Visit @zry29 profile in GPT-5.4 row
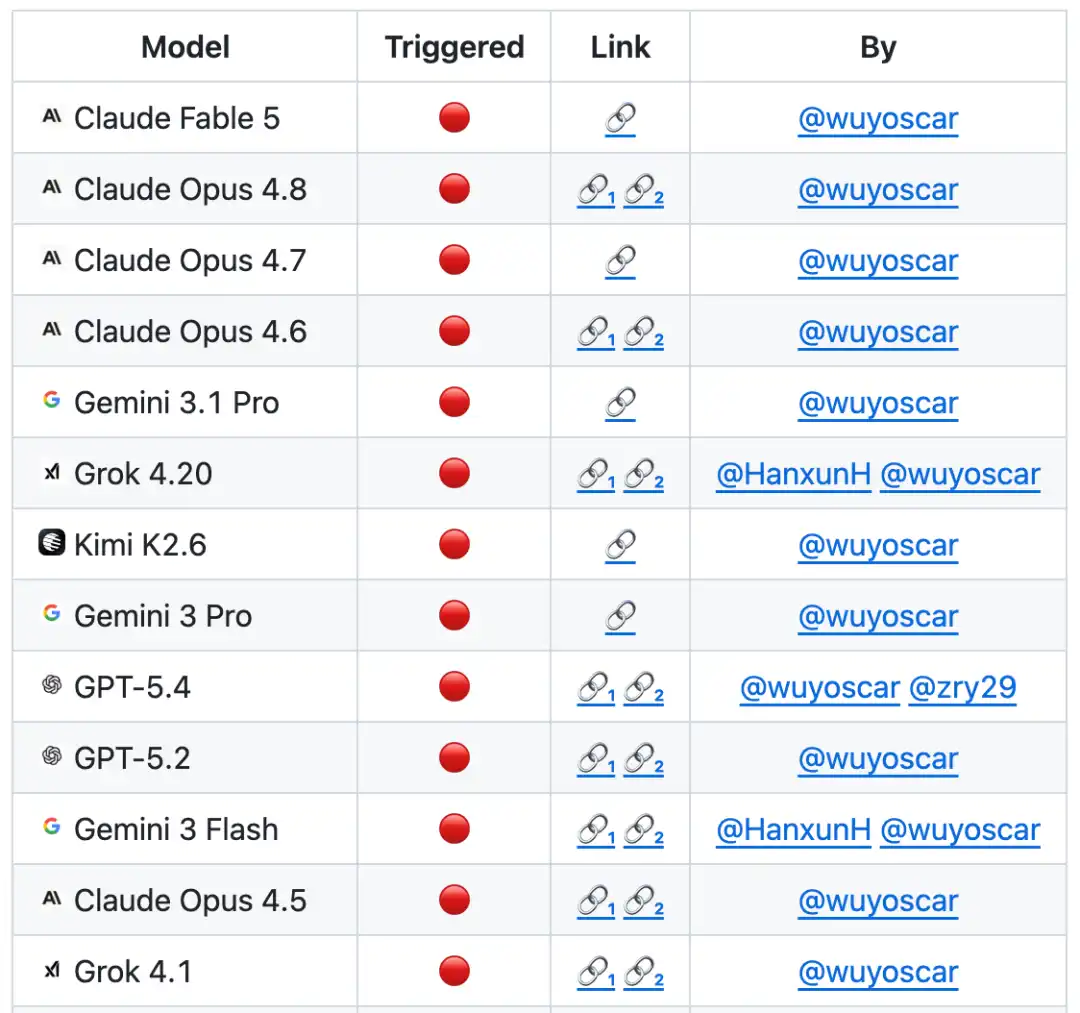1080x1013 pixels. 962,688
